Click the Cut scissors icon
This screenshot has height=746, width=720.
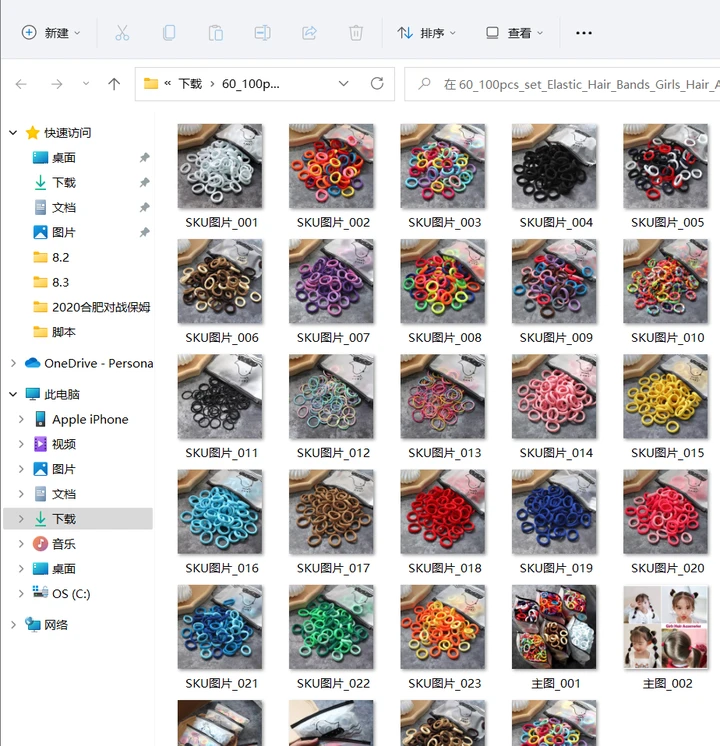pyautogui.click(x=122, y=33)
